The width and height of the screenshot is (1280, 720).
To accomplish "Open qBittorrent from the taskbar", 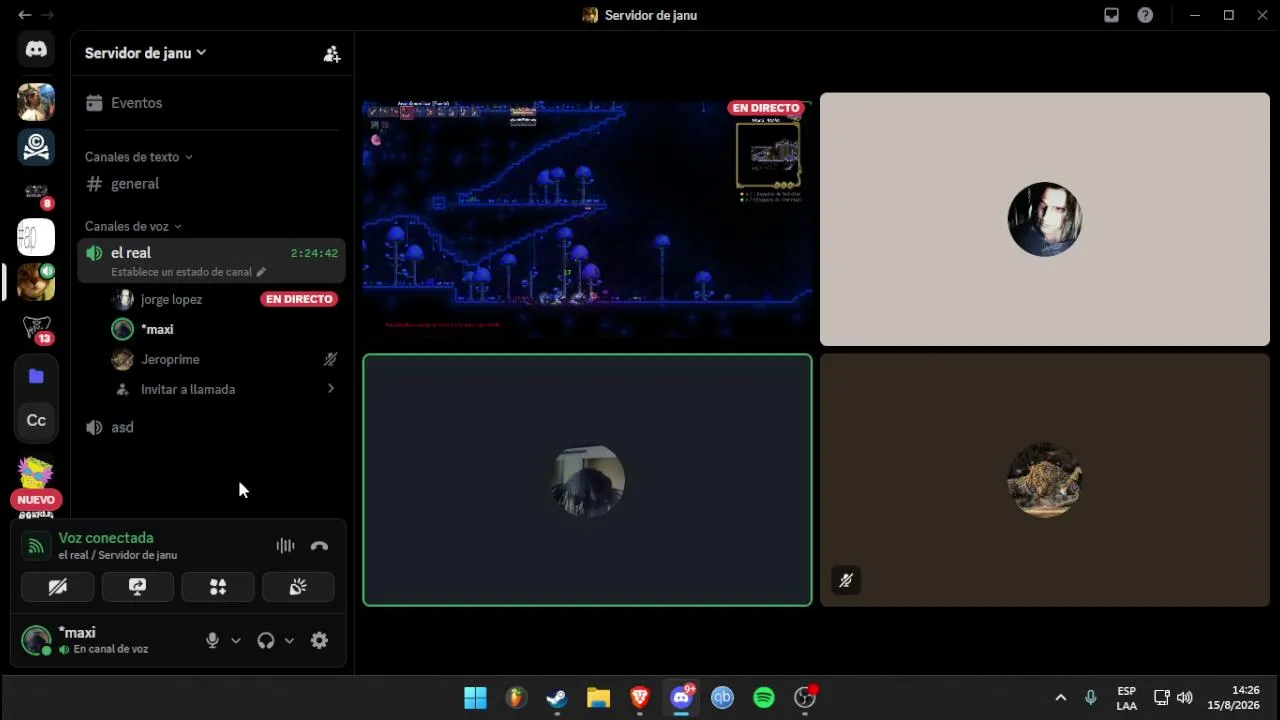I will coord(722,698).
